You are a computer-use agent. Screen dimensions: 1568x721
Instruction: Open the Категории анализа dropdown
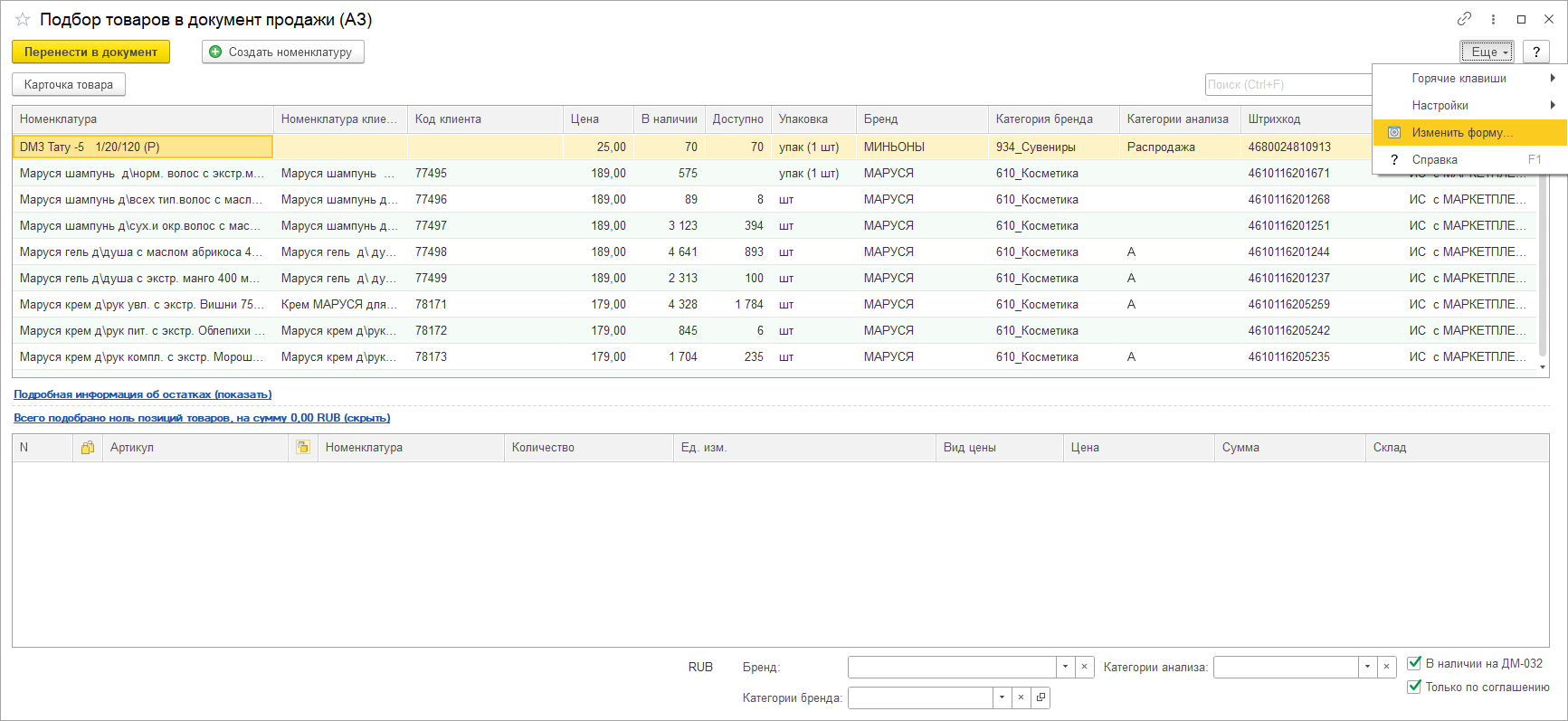click(1367, 667)
